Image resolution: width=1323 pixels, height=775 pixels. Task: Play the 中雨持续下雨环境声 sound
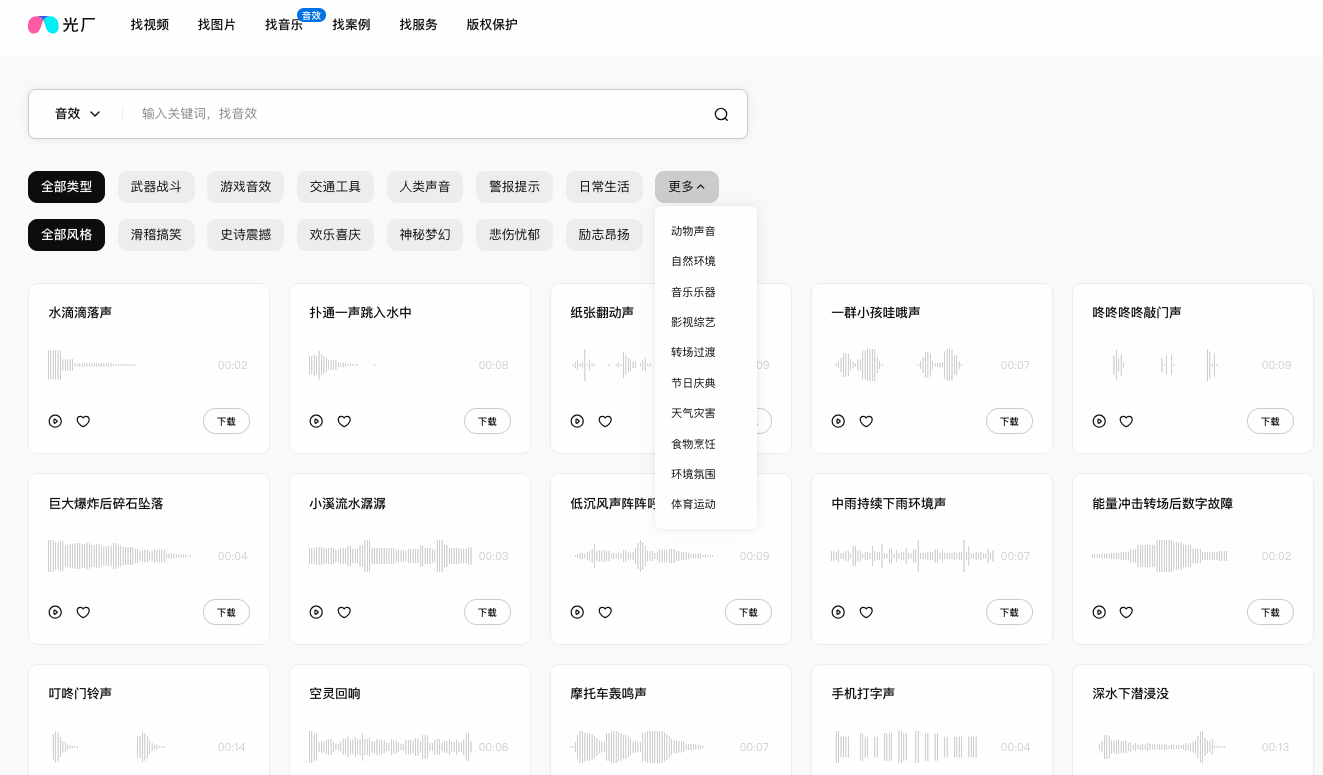click(838, 612)
